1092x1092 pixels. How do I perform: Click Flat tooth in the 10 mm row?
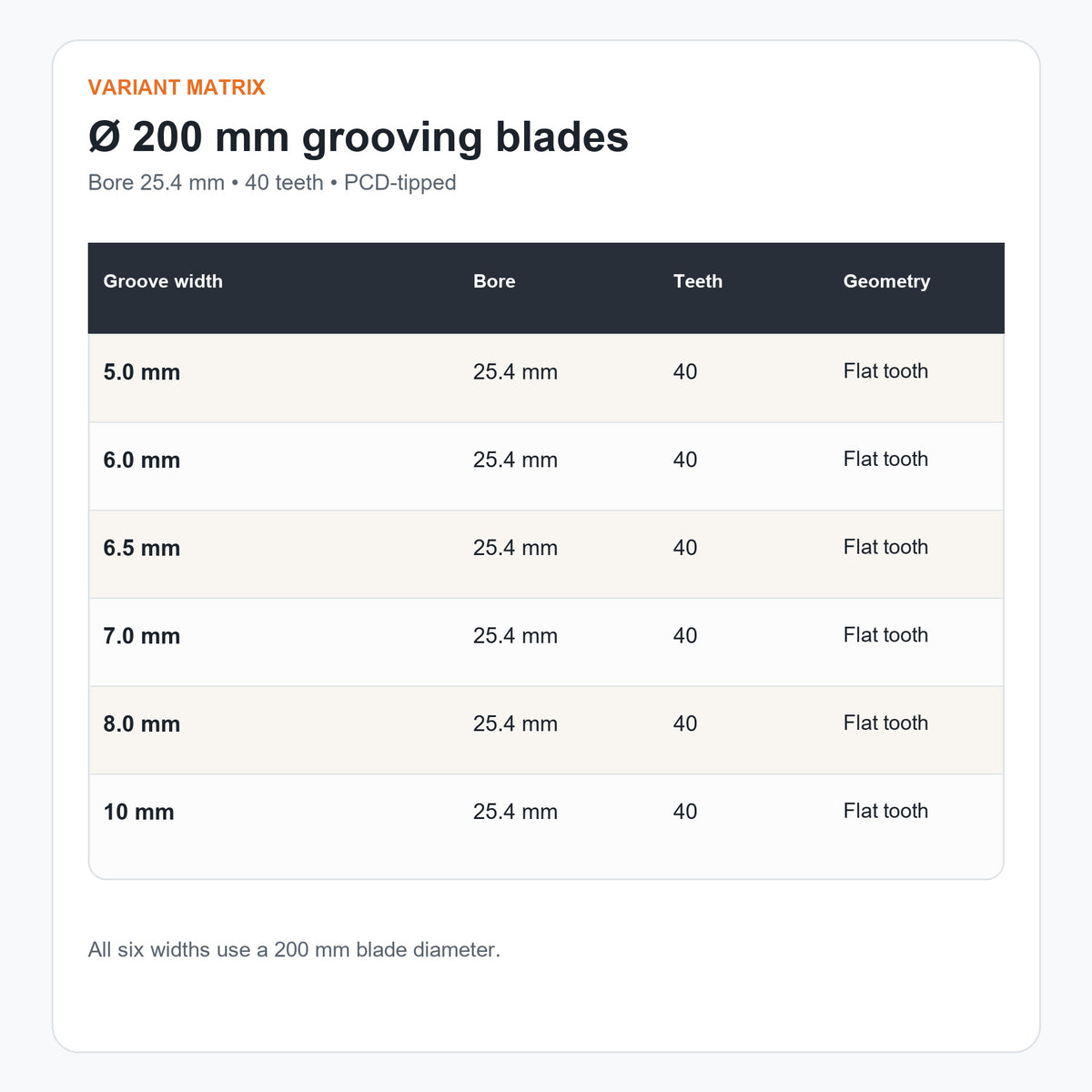[x=885, y=811]
